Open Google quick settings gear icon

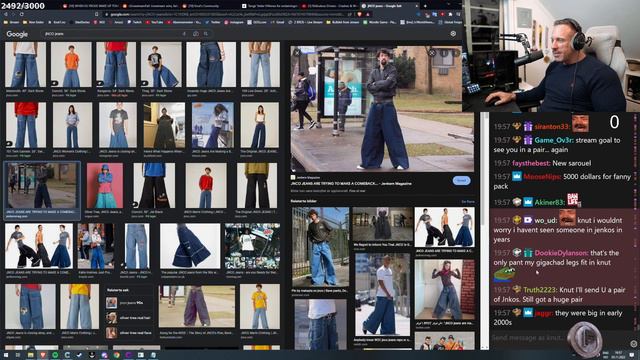453,34
